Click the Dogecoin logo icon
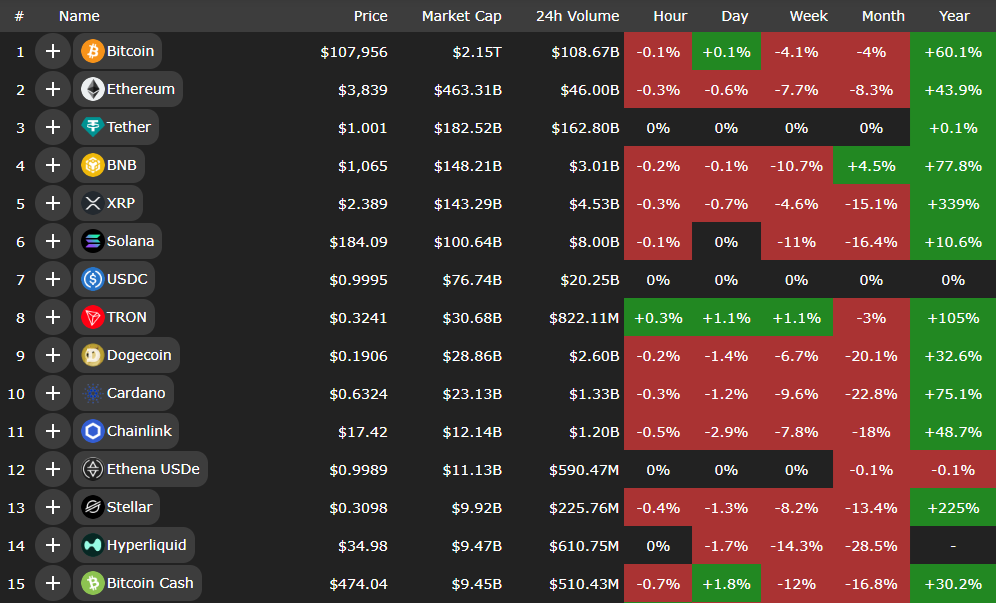The image size is (996, 603). tap(93, 355)
